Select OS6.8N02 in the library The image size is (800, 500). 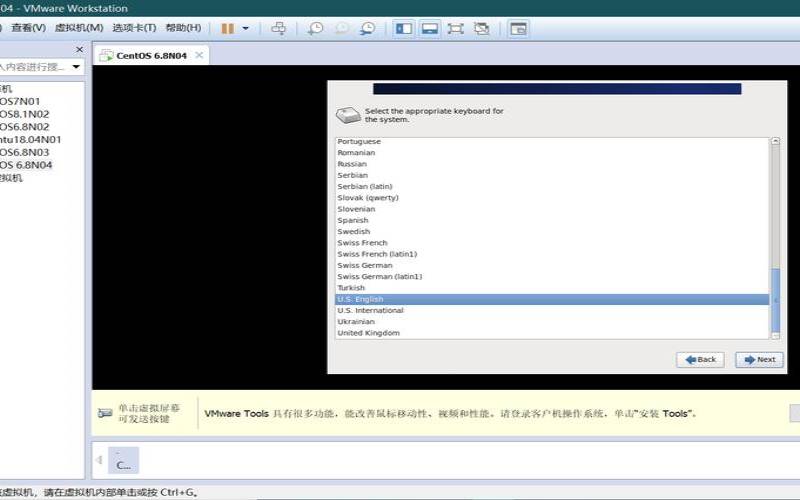pyautogui.click(x=24, y=127)
